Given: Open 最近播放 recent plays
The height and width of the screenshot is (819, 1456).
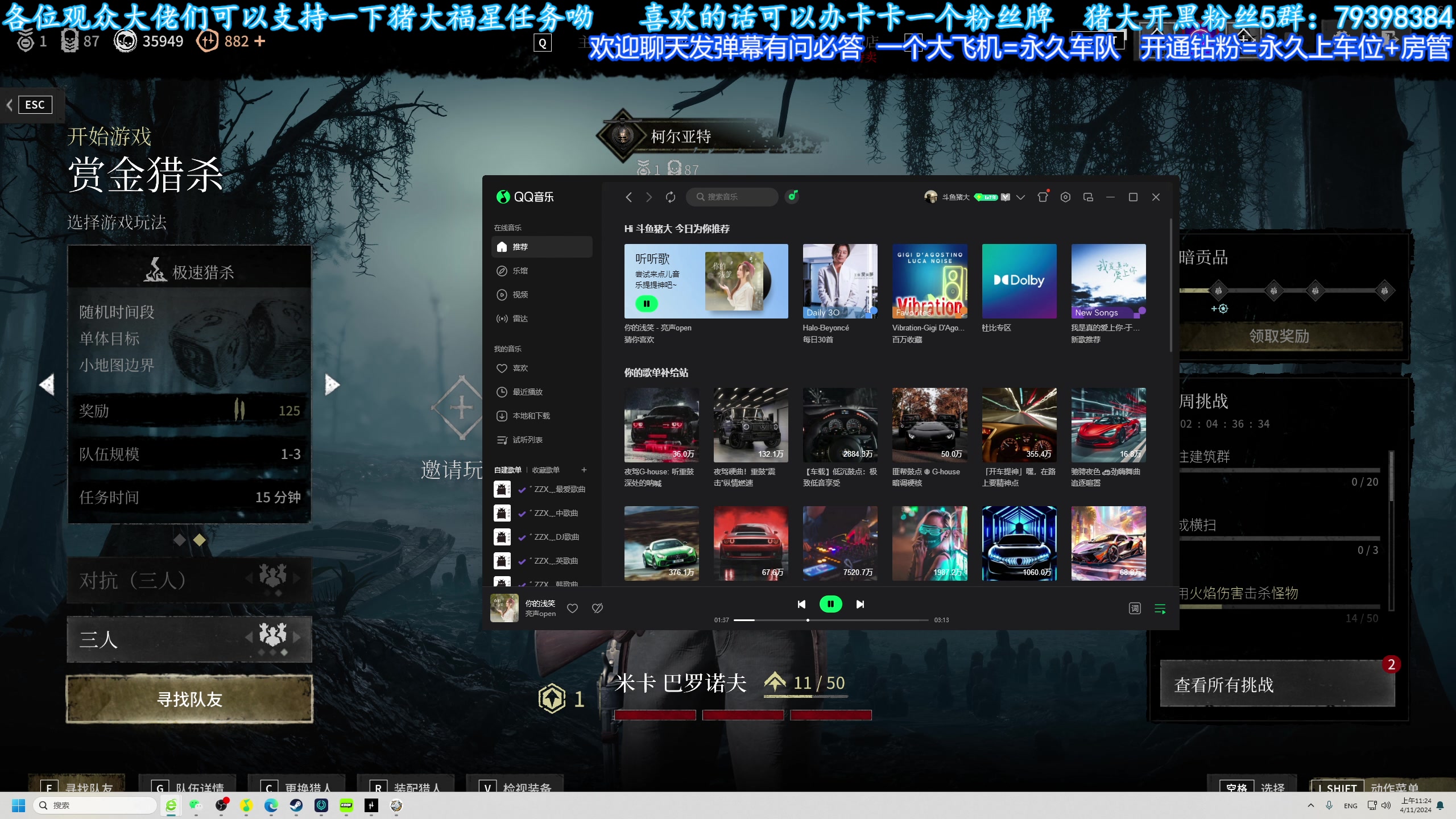Looking at the screenshot, I should click(542, 392).
